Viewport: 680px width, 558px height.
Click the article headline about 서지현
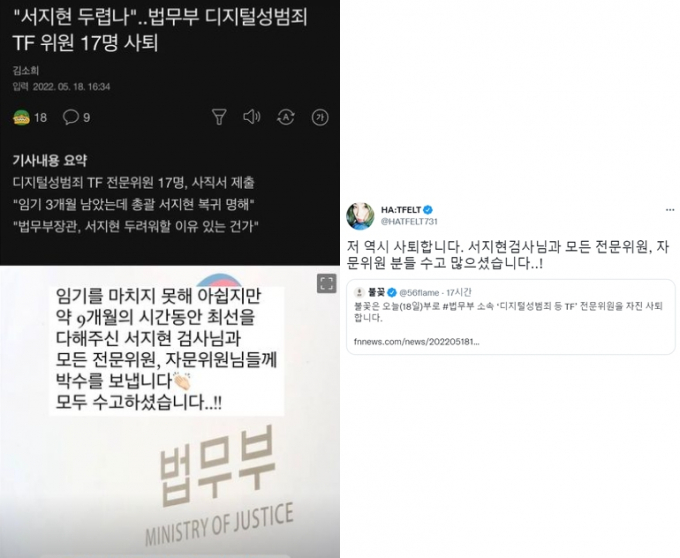click(160, 29)
